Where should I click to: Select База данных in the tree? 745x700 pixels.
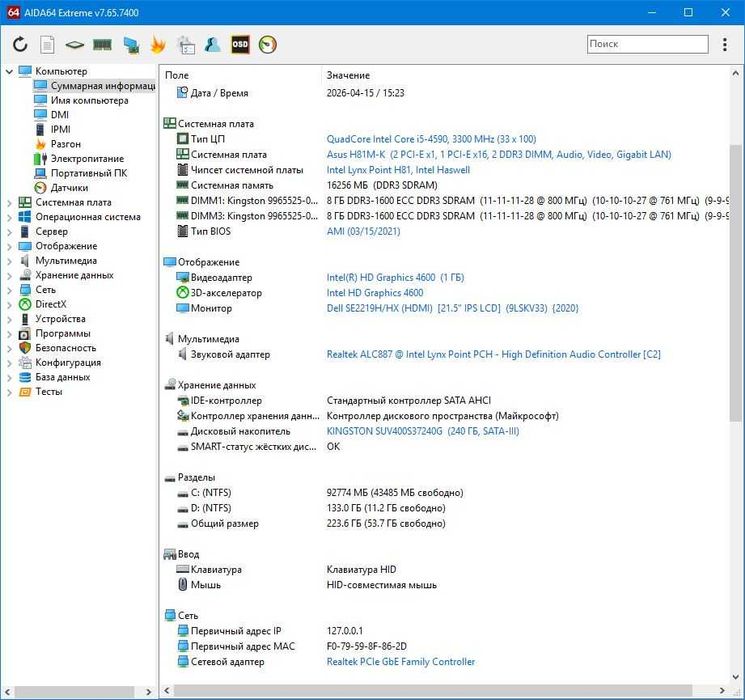pyautogui.click(x=54, y=377)
